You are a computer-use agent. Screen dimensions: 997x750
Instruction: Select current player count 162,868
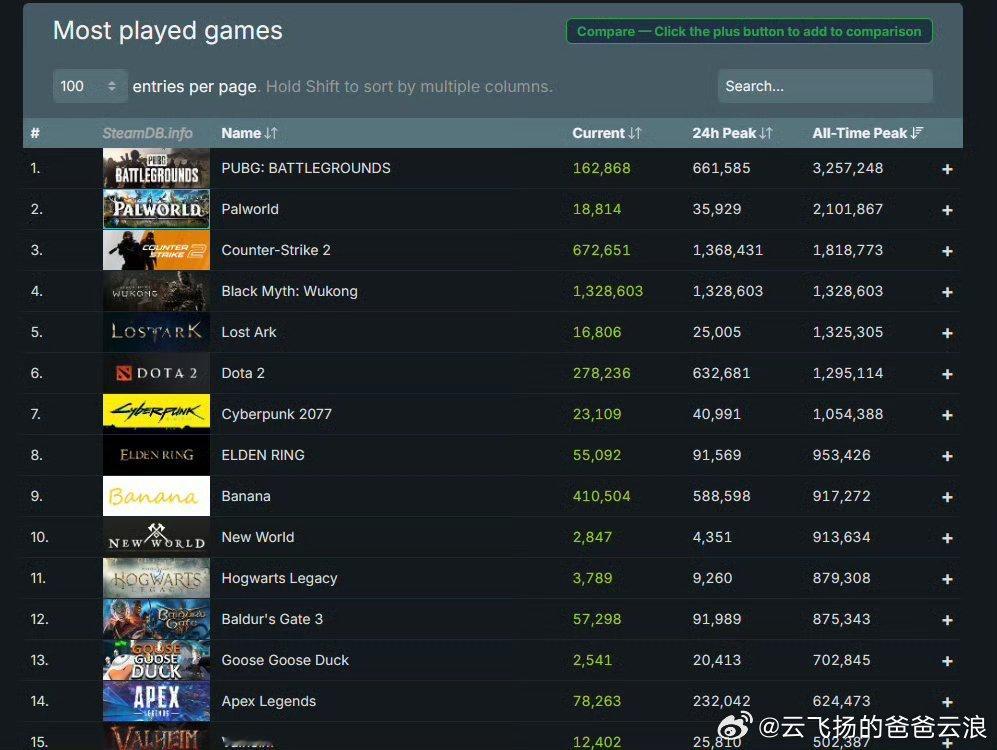point(602,168)
